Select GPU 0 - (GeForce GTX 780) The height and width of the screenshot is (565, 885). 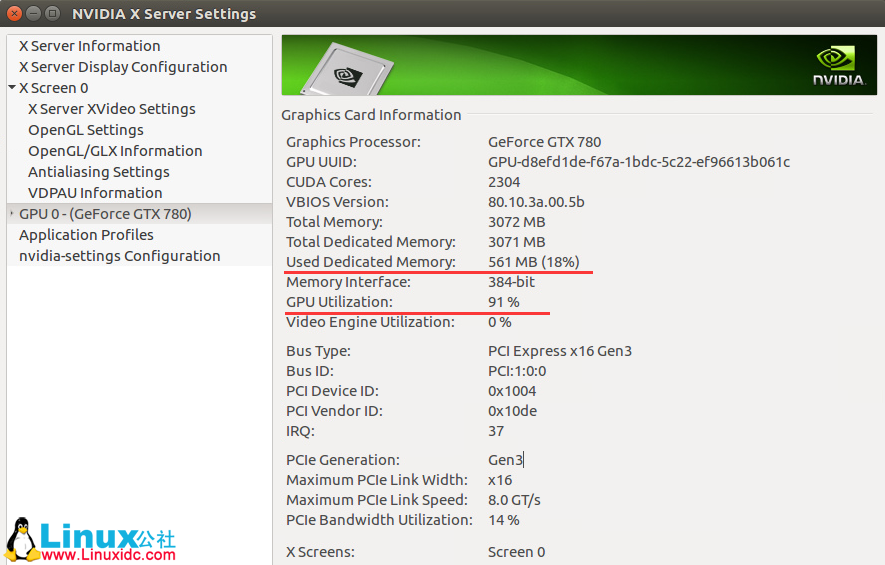pyautogui.click(x=105, y=214)
